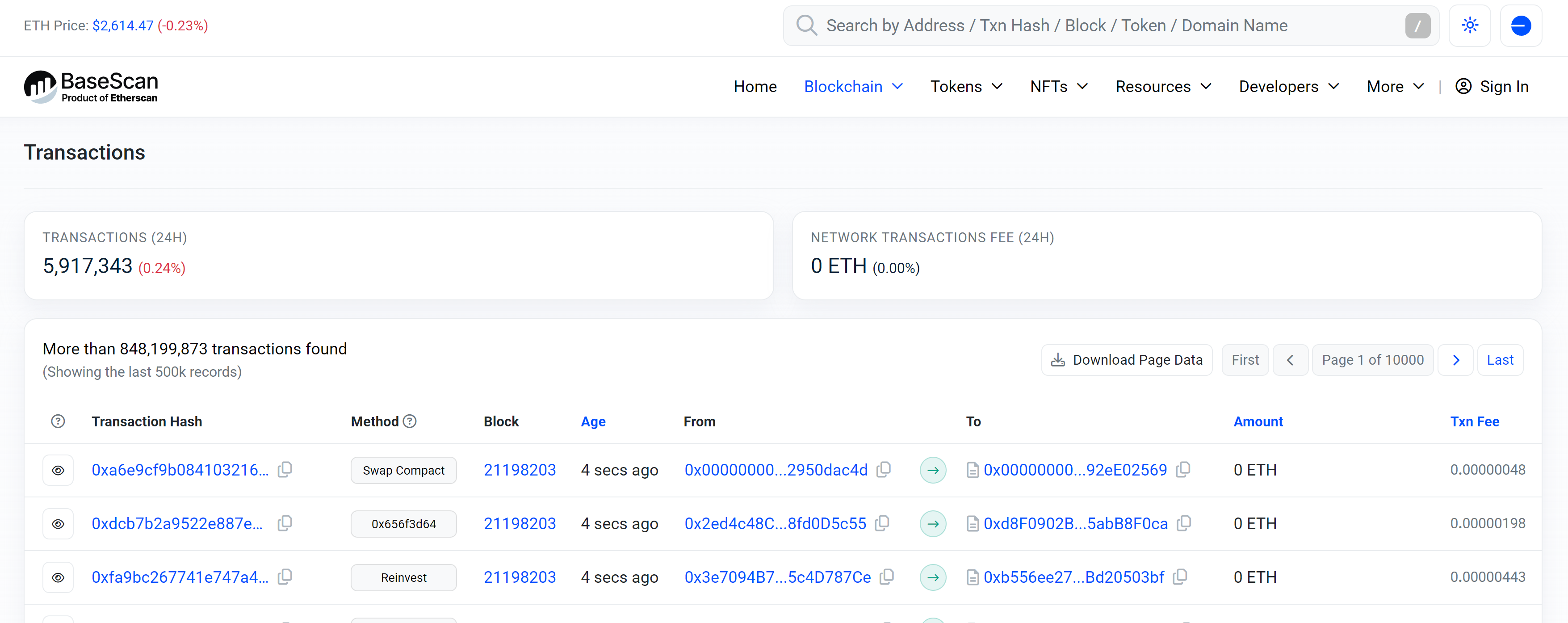The image size is (1568, 623).
Task: Toggle the eye preview for Reinvest transaction
Action: (58, 577)
